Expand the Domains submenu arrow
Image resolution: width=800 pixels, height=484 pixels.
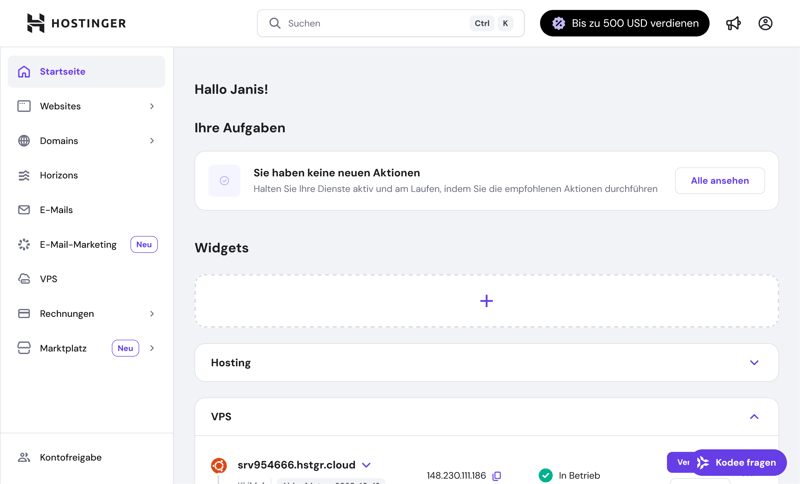click(x=152, y=141)
